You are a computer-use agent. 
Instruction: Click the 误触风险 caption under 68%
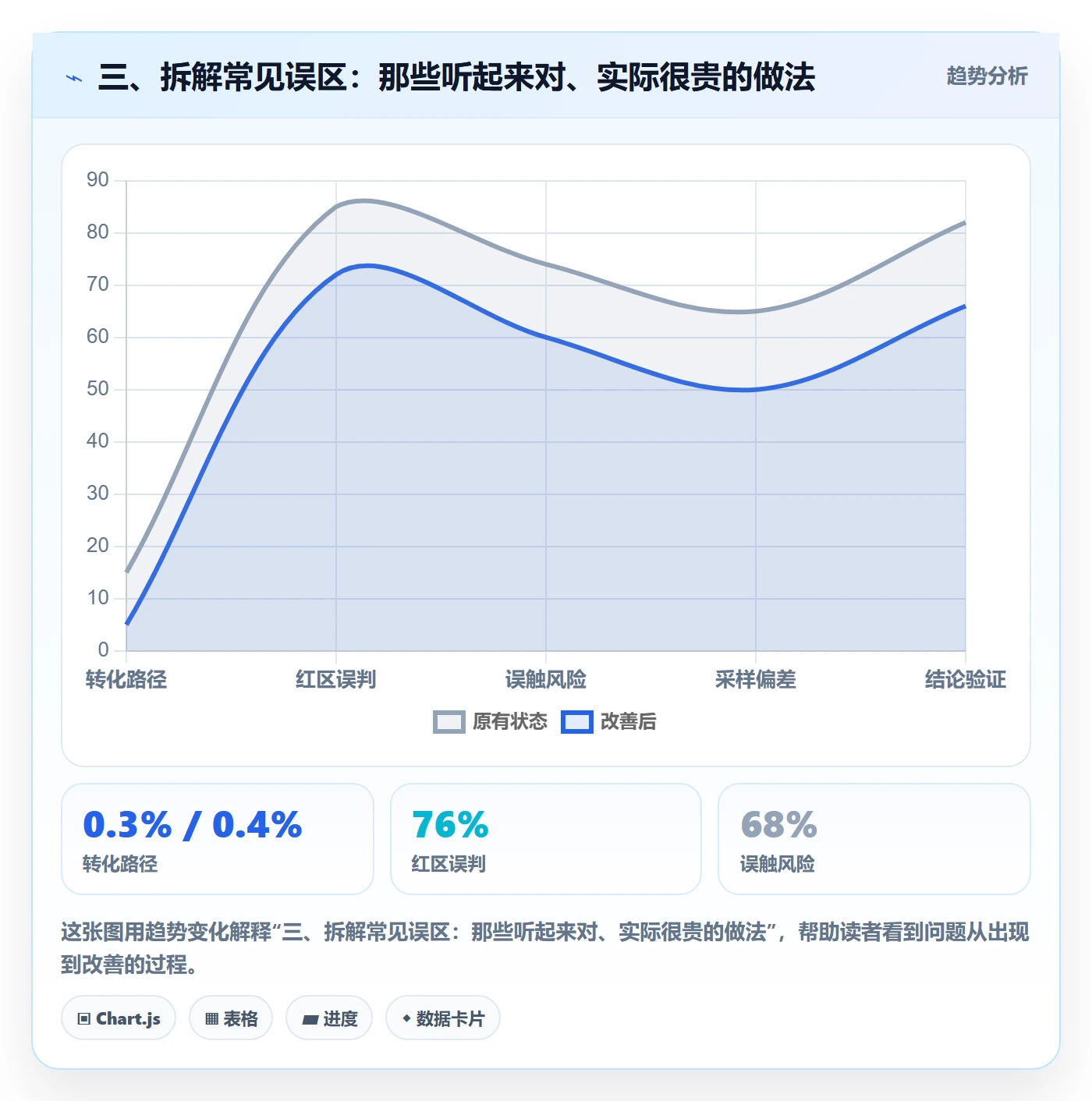click(x=778, y=864)
